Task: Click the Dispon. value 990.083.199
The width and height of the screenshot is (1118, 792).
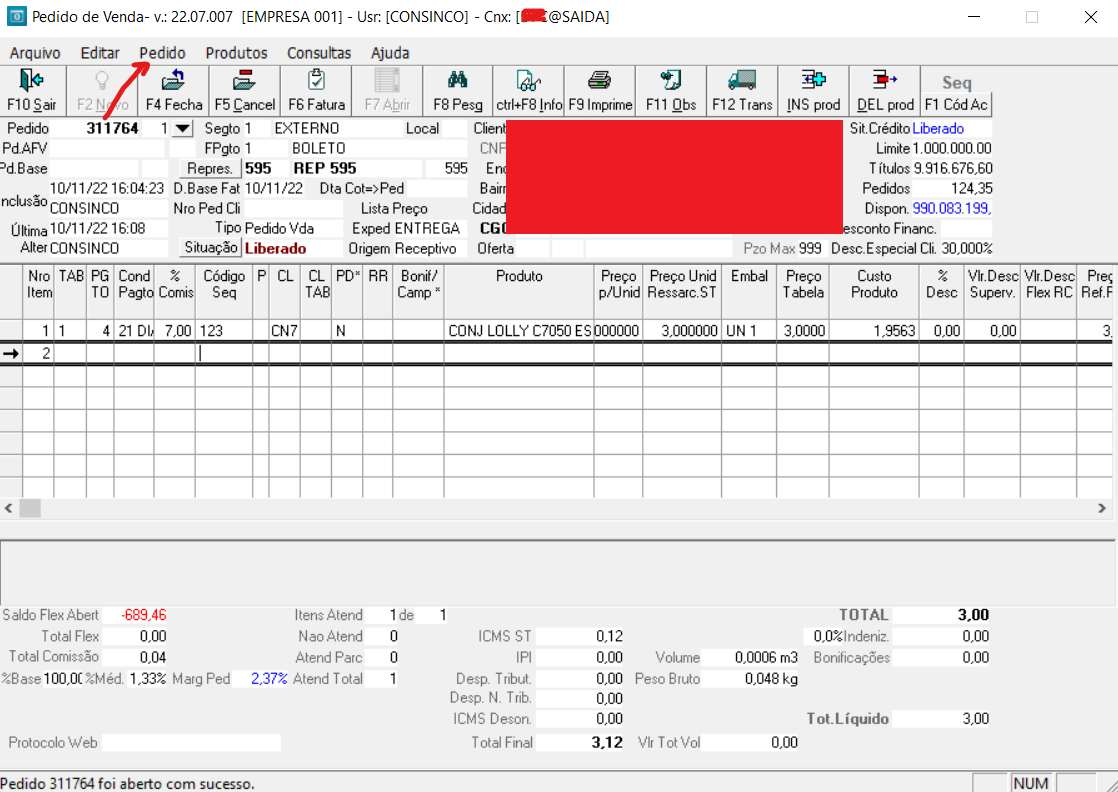Action: coord(952,208)
